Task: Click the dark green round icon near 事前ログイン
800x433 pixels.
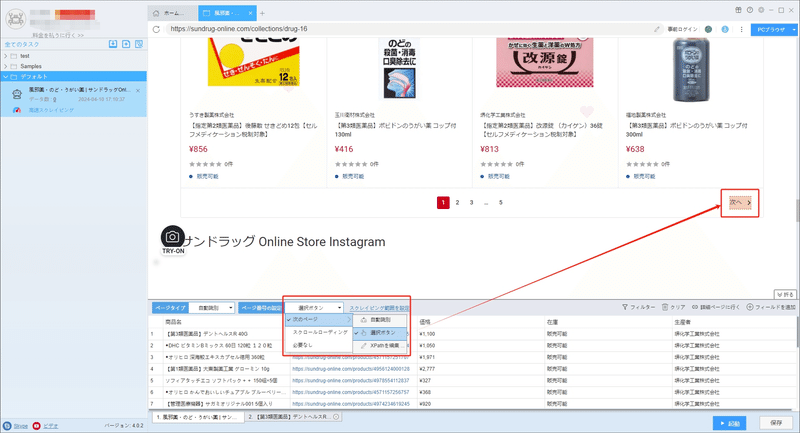Action: tap(708, 29)
